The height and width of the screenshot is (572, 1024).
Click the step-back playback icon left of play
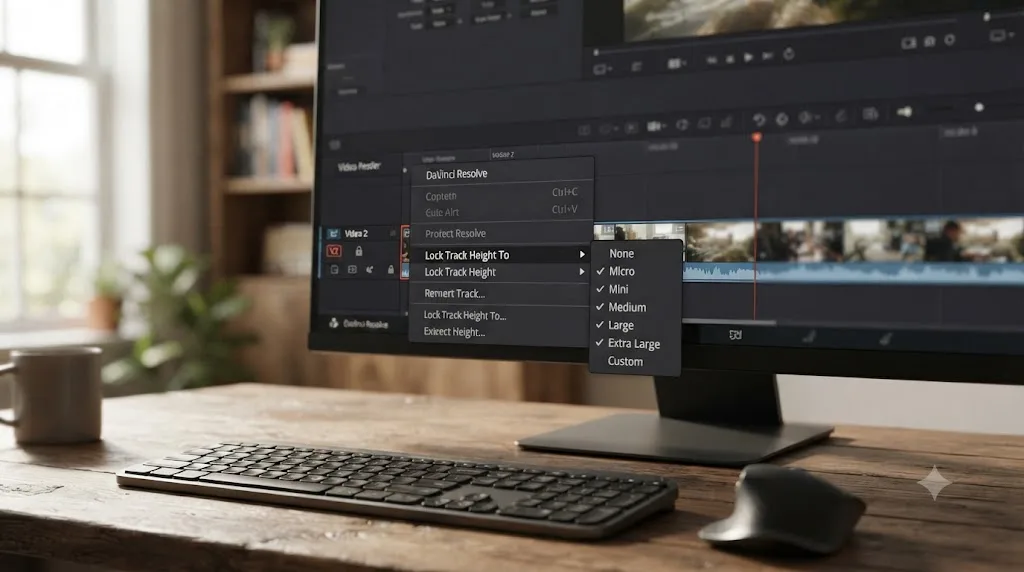pos(729,59)
